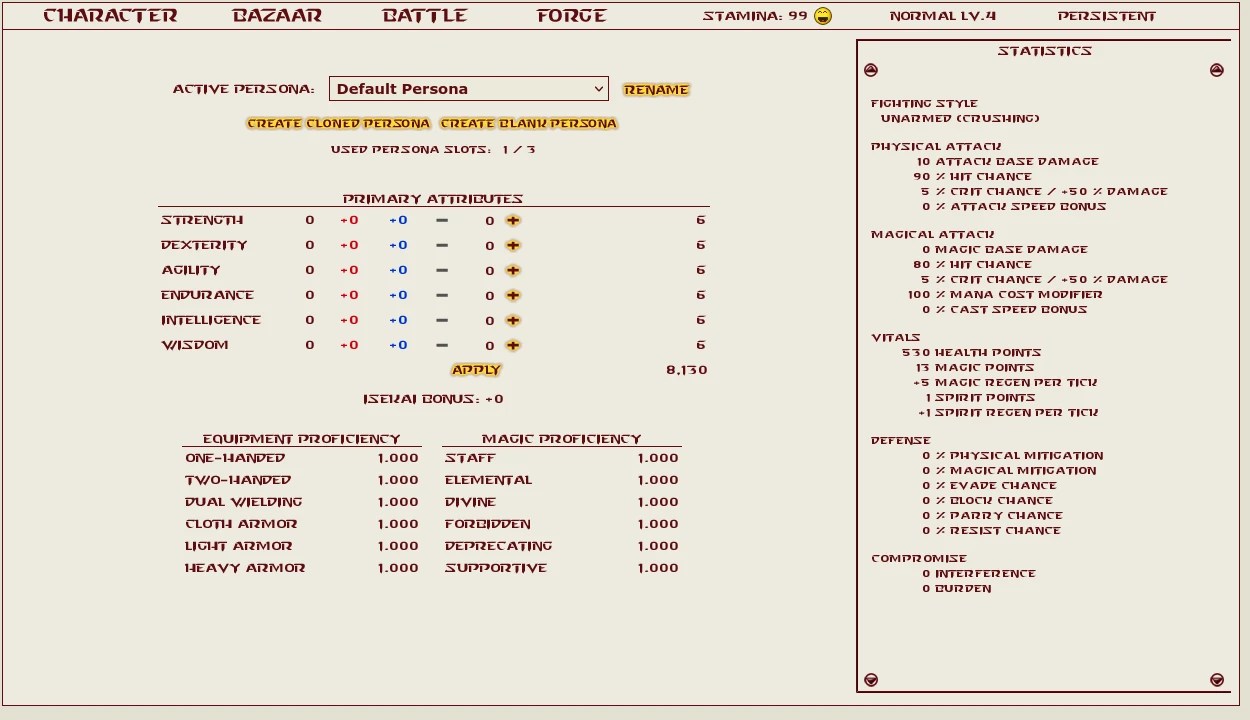Click the Statistics panel heading
Screen dimensions: 1250x720
[x=1044, y=51]
